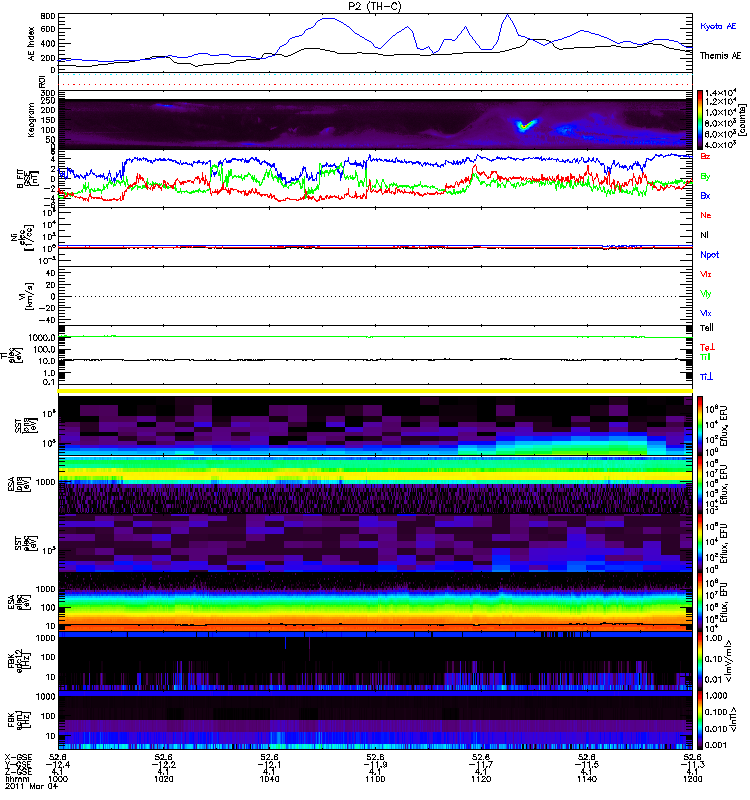Select the blue Bx legend label
This screenshot has height=800, width=750.
point(706,196)
